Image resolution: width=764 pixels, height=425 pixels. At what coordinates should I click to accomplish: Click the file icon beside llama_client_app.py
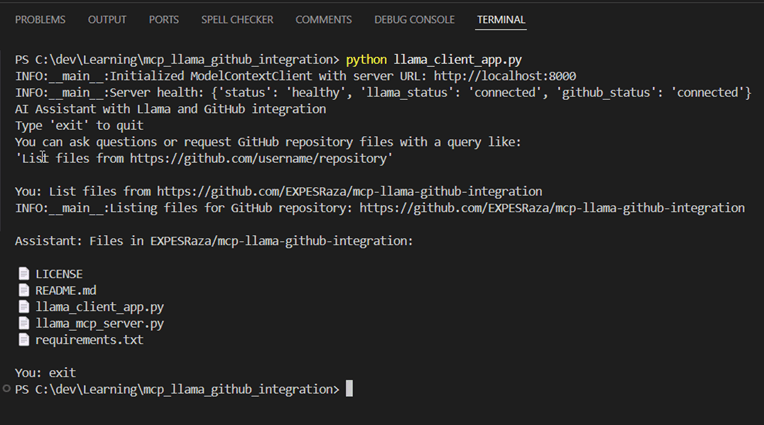click(x=23, y=307)
